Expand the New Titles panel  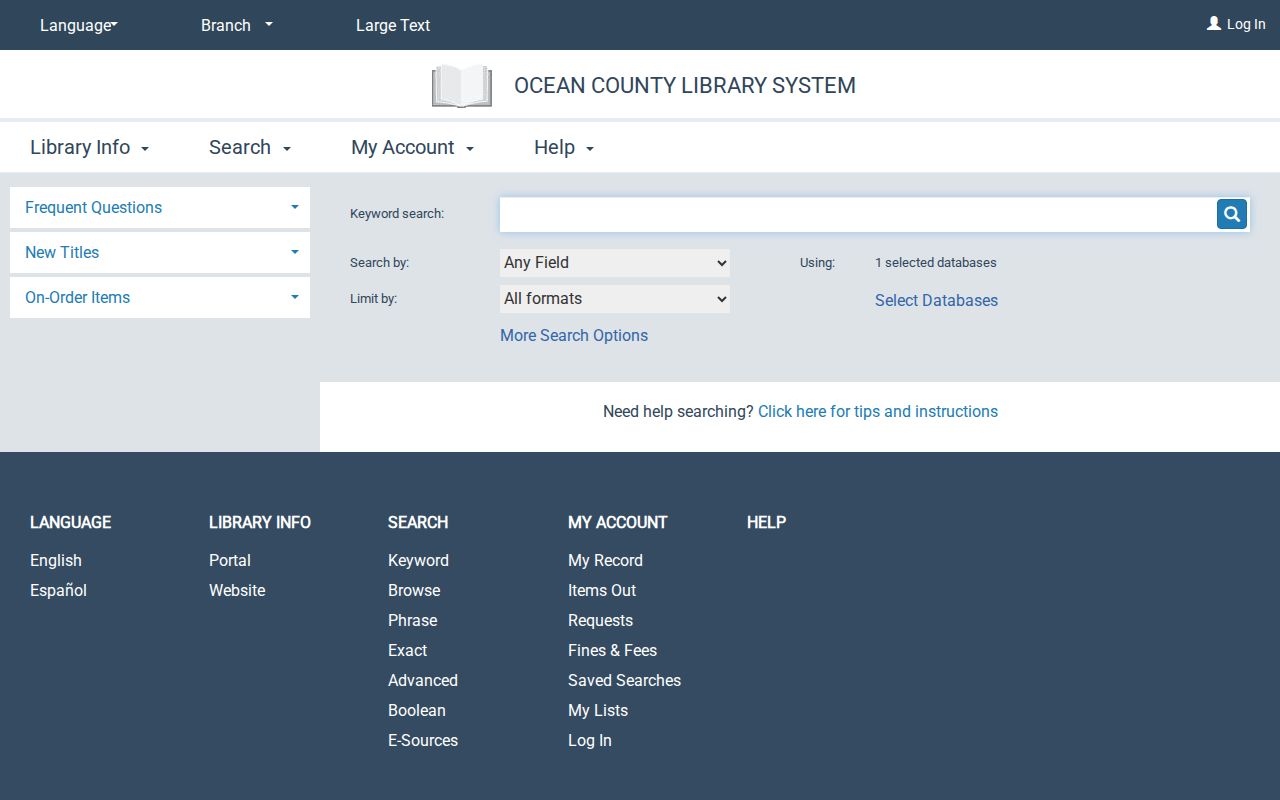click(x=160, y=252)
